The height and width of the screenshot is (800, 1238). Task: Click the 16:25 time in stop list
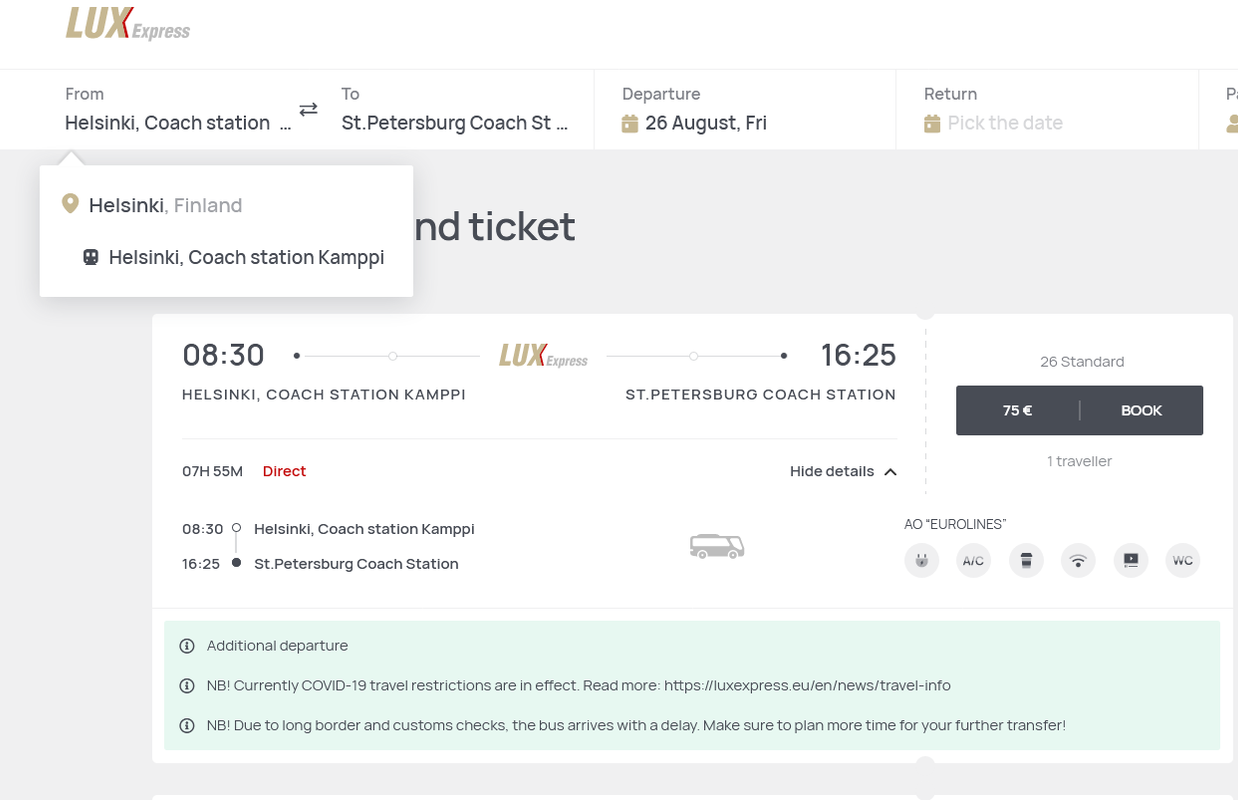click(x=201, y=564)
